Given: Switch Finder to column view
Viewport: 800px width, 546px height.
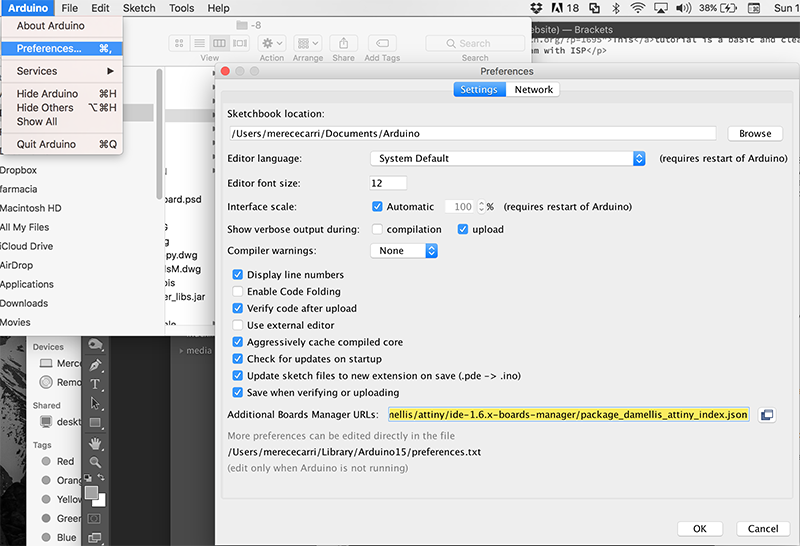Looking at the screenshot, I should (219, 43).
